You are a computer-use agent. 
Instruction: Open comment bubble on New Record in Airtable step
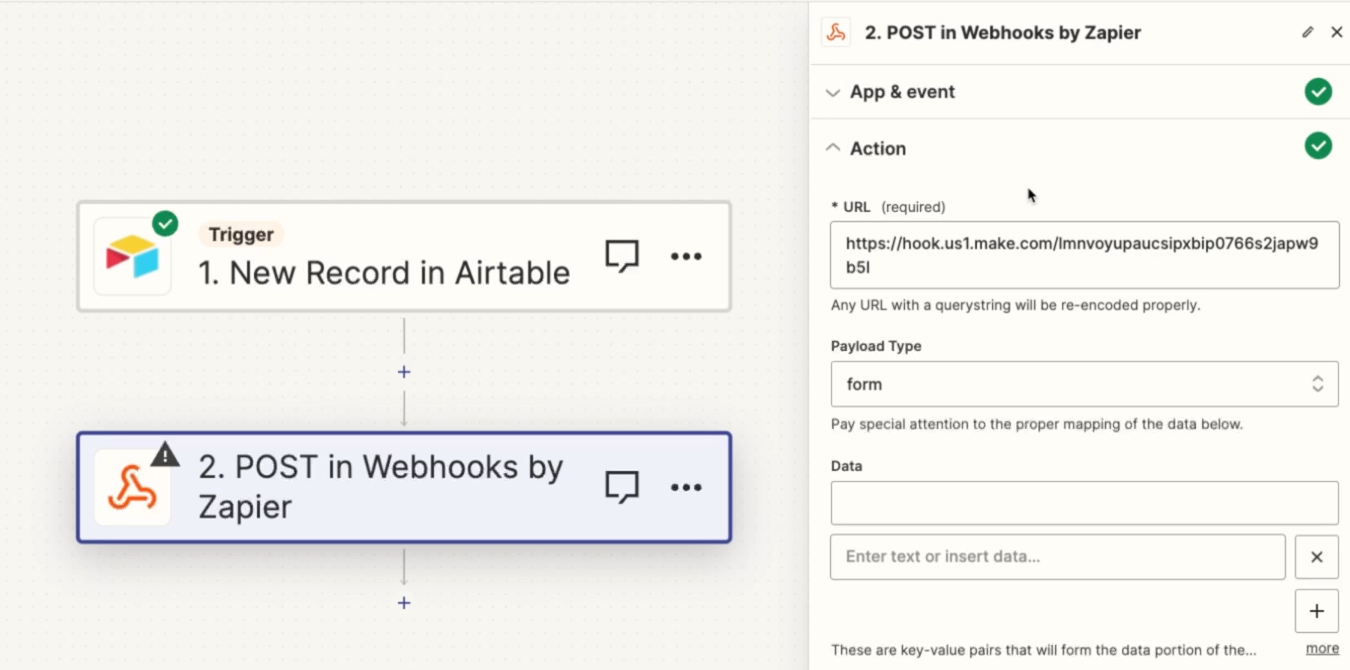point(622,256)
